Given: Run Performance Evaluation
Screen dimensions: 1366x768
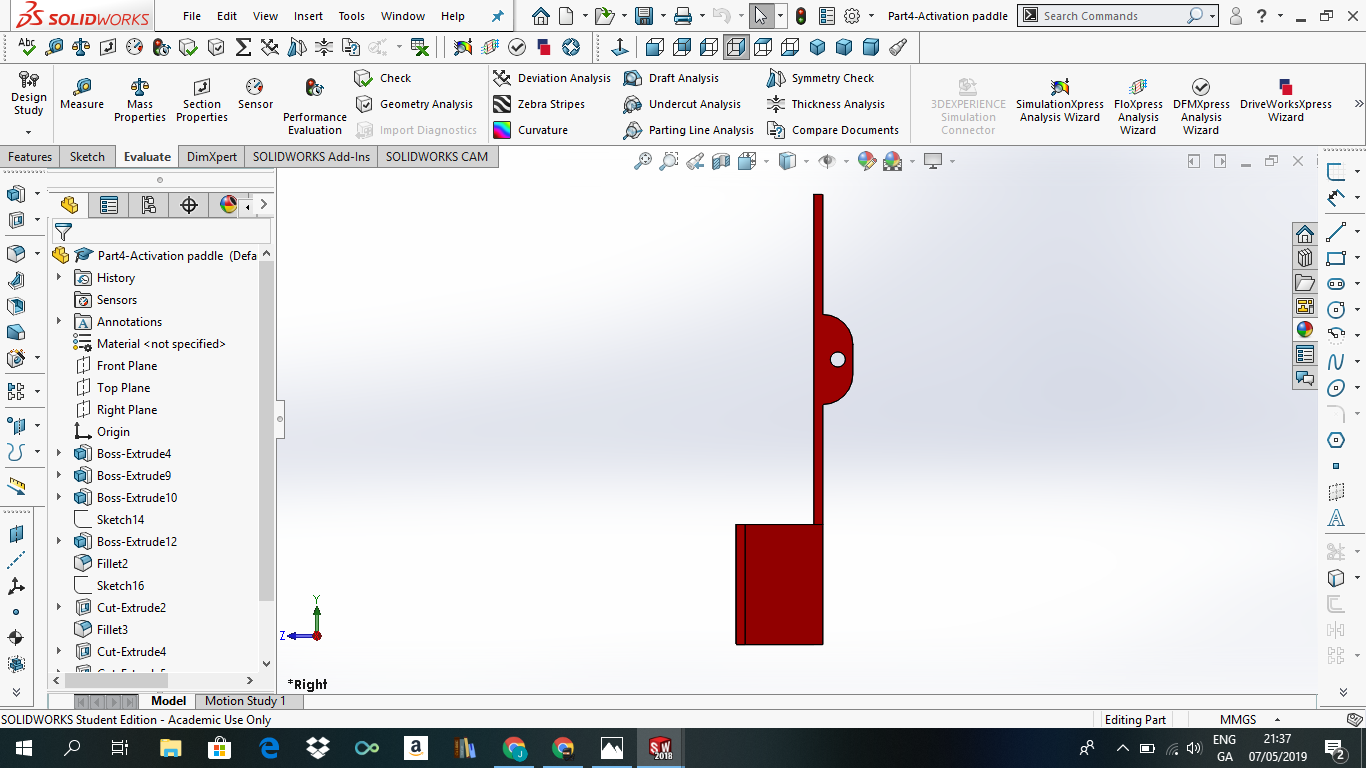Looking at the screenshot, I should (315, 106).
